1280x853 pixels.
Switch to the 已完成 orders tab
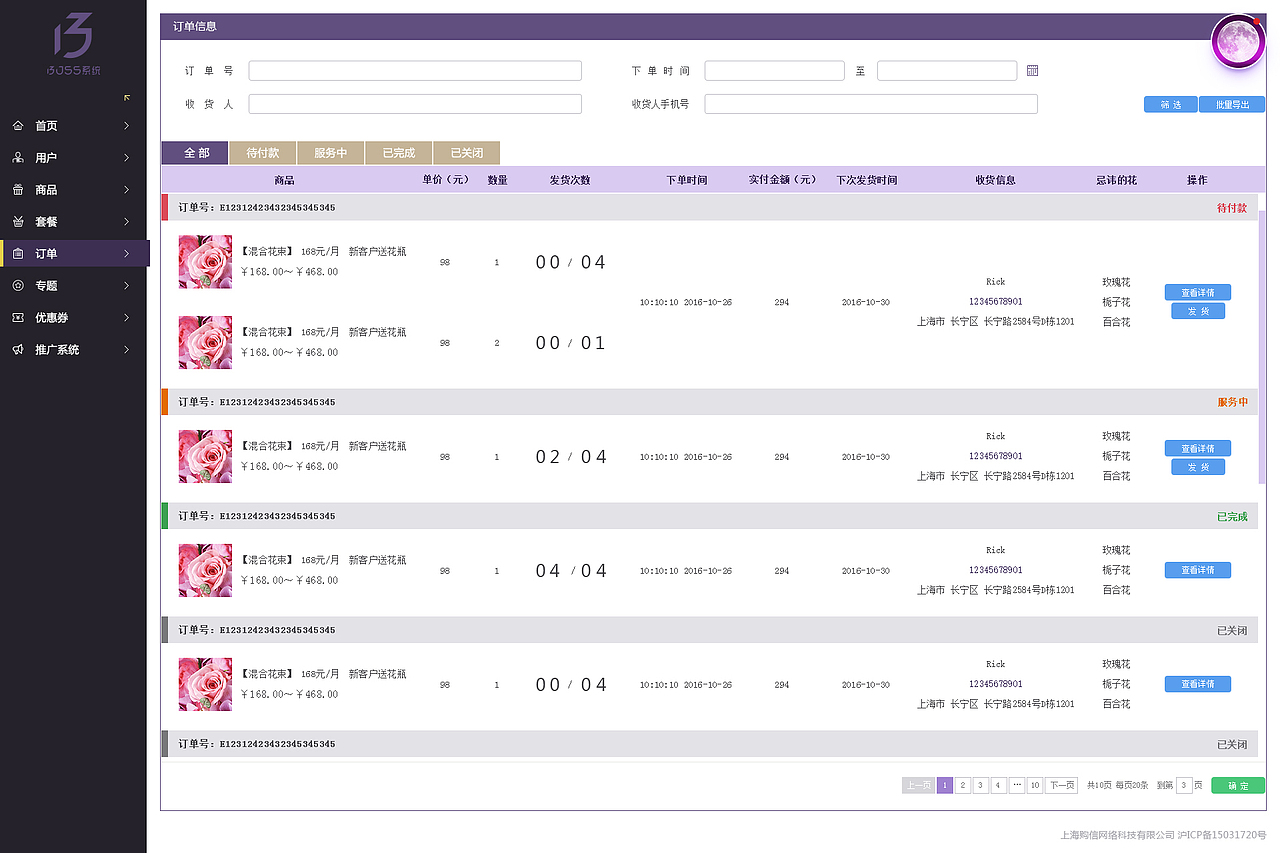point(398,152)
